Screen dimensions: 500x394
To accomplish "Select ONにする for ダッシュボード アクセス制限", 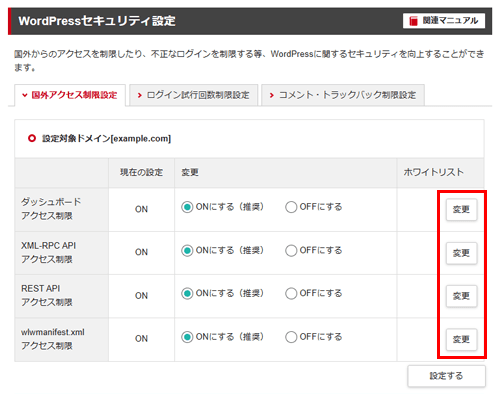I will coord(187,207).
